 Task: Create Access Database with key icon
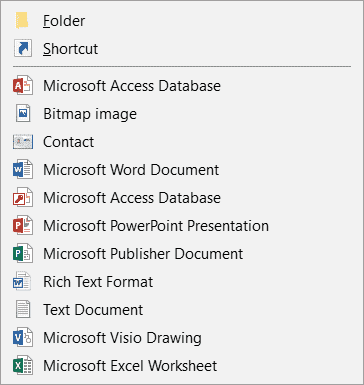pyautogui.click(x=182, y=198)
